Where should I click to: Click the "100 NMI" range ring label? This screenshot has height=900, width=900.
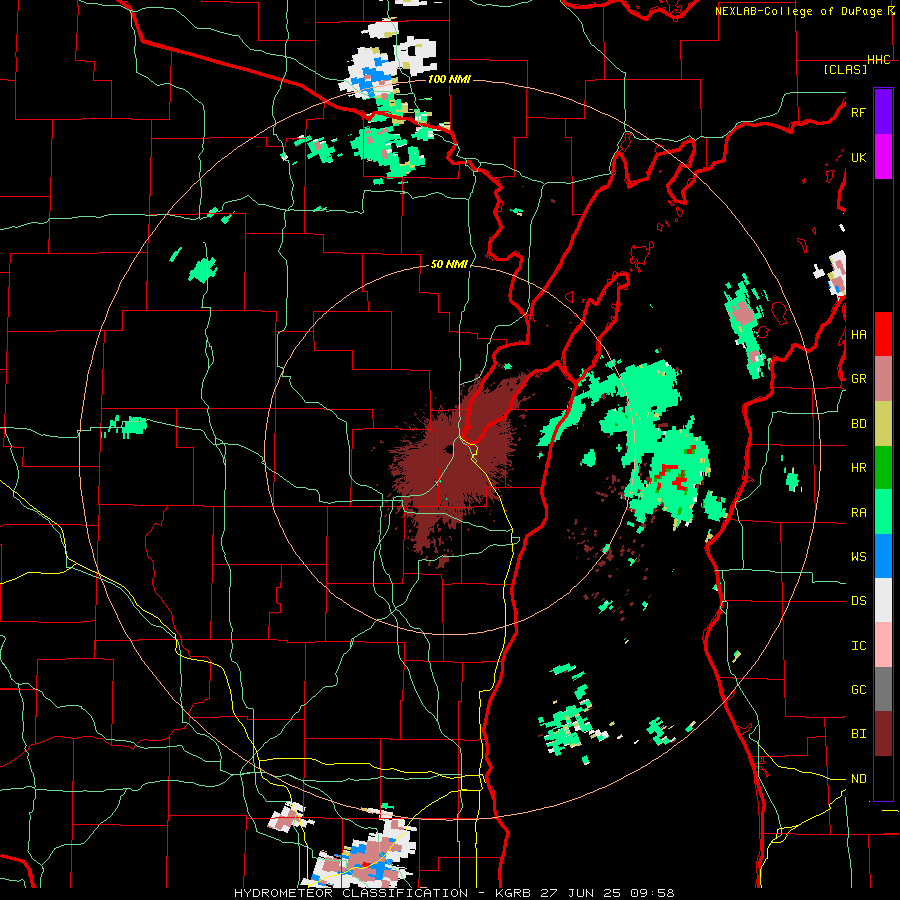point(449,79)
